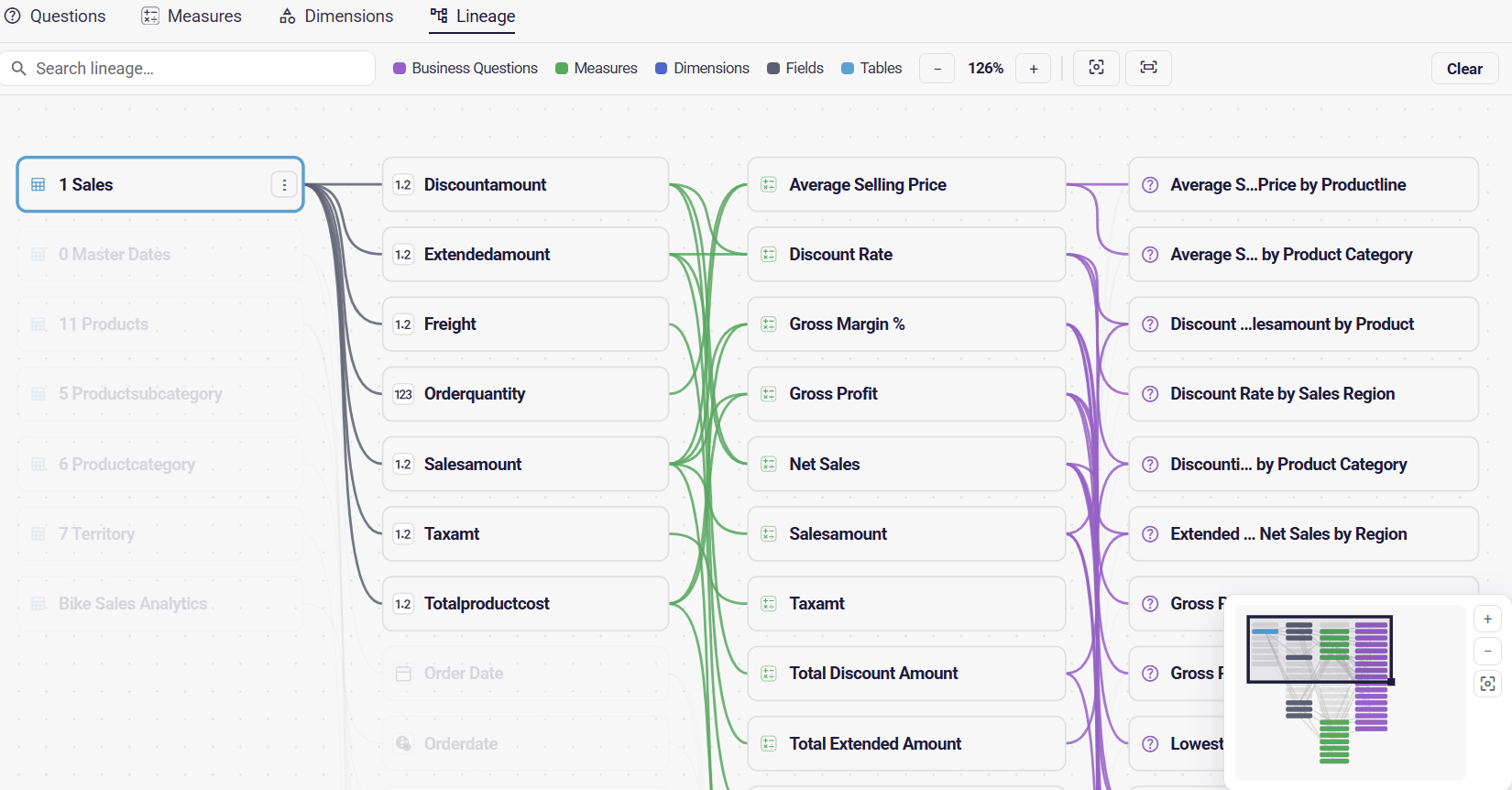Image resolution: width=1512 pixels, height=790 pixels.
Task: Click the Net Sales measure icon
Action: (769, 465)
